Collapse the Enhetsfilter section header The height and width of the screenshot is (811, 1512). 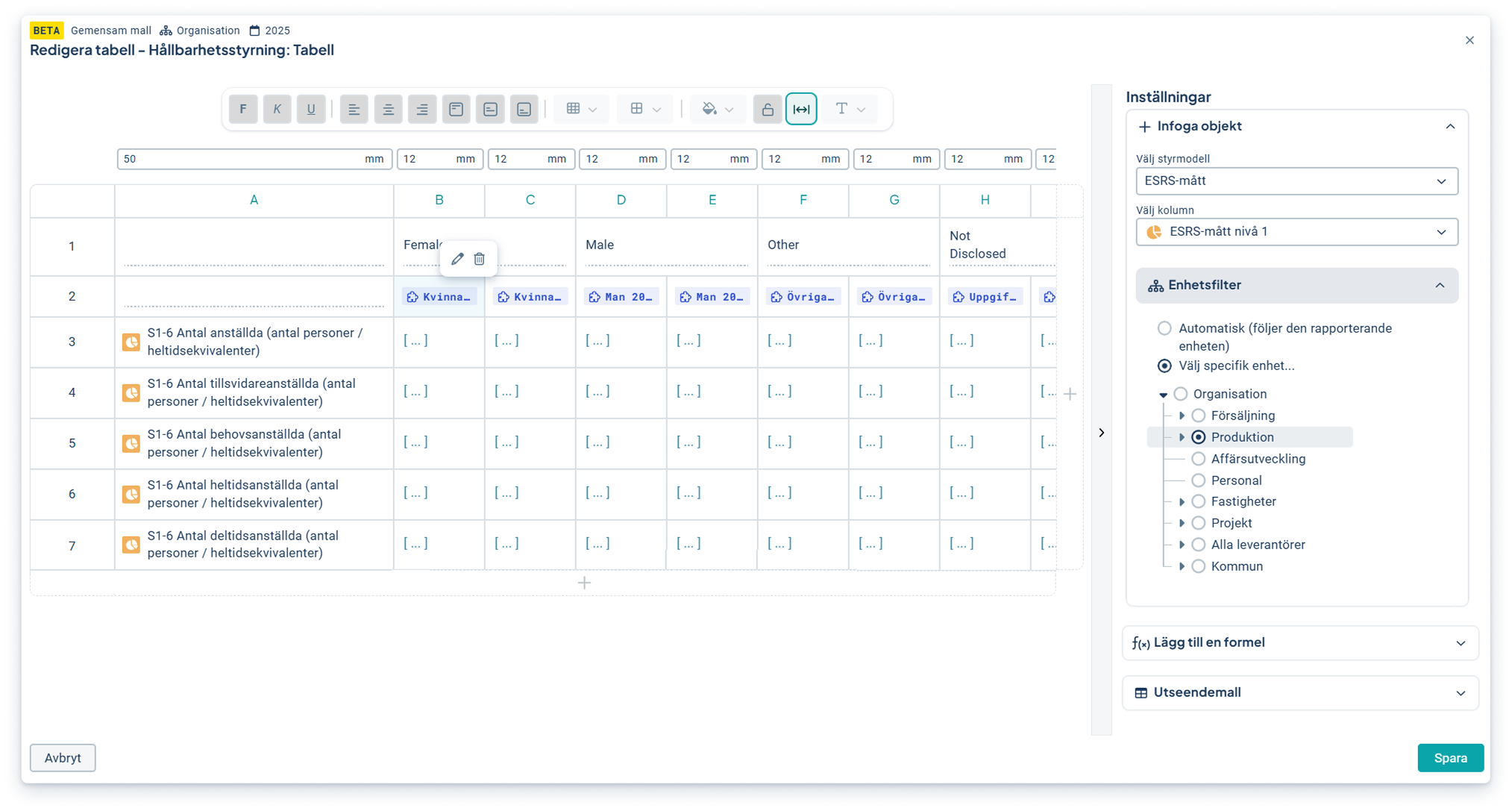pyautogui.click(x=1296, y=286)
